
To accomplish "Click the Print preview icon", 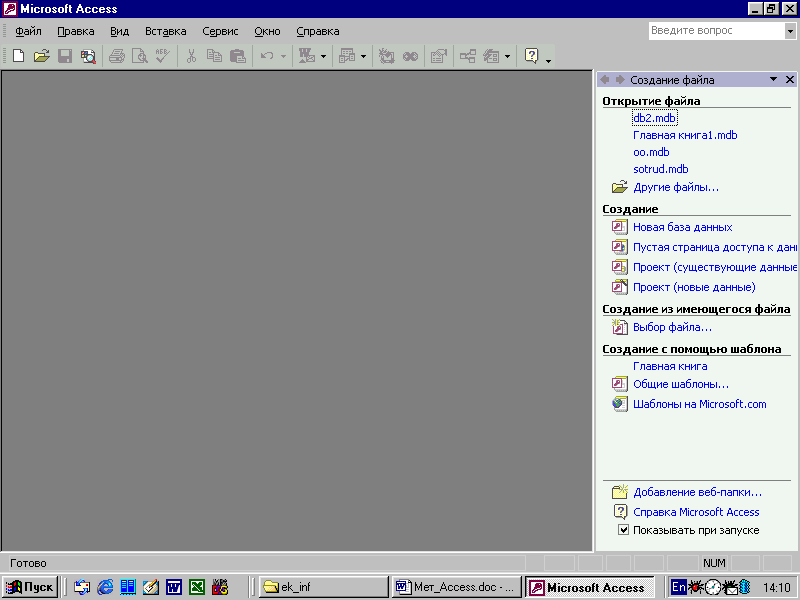I will point(139,56).
